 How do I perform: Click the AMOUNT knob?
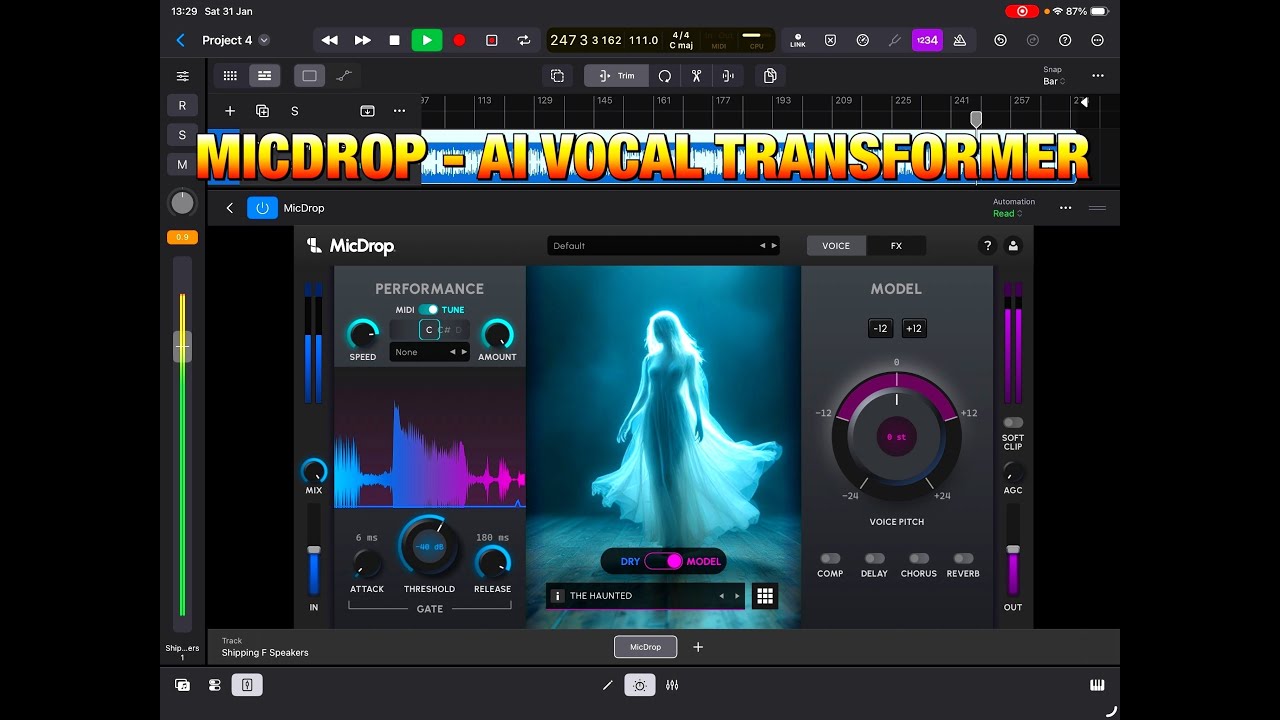tap(497, 334)
